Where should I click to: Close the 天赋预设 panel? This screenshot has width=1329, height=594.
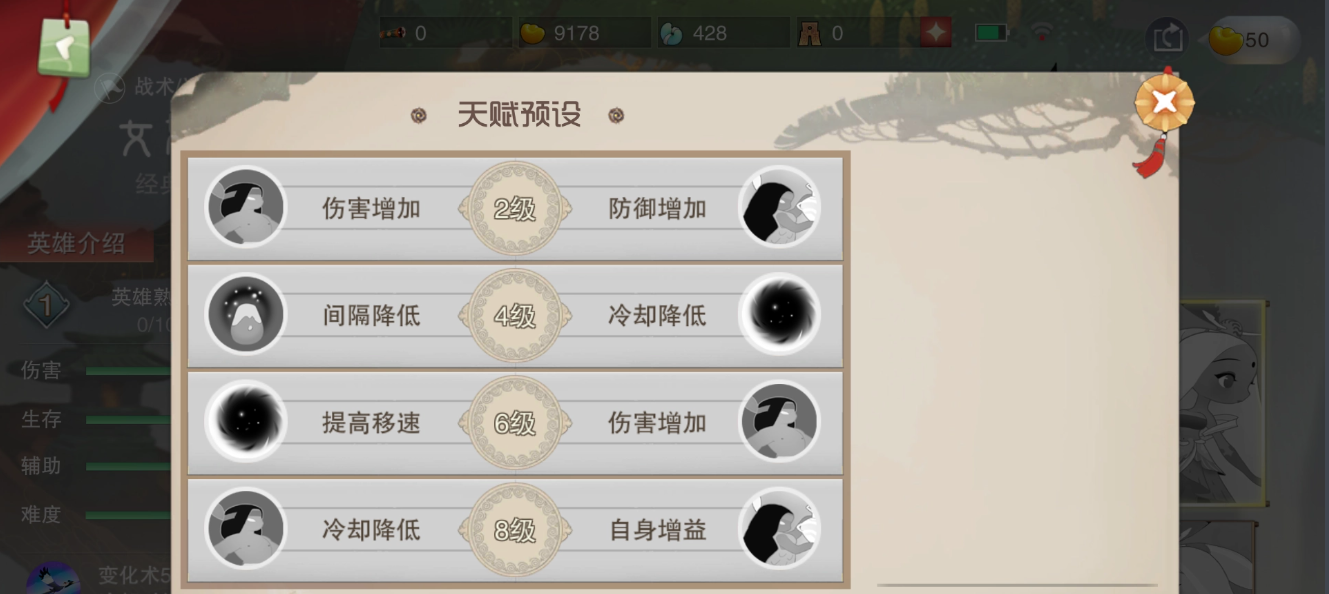[1164, 102]
